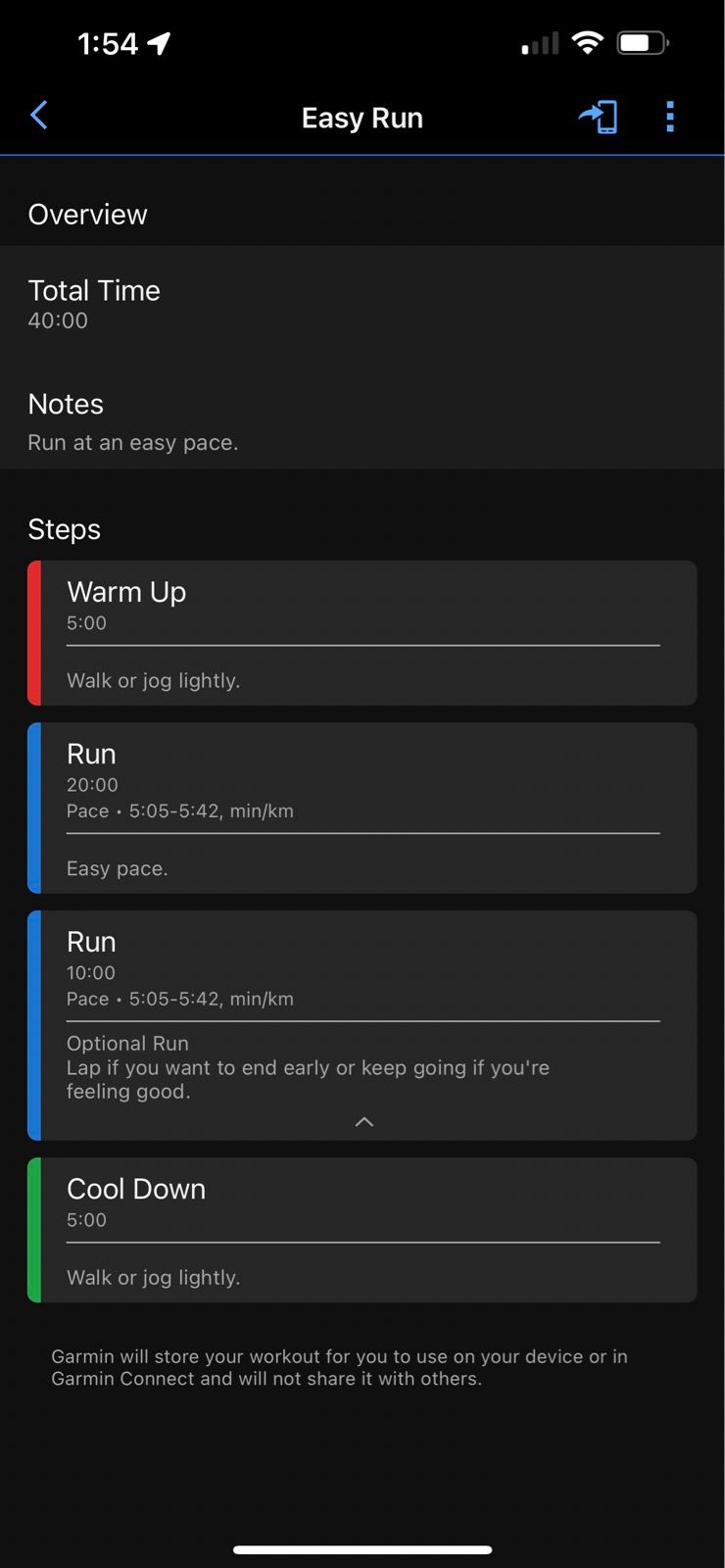
Task: Open the Overview section header
Action: click(x=88, y=214)
